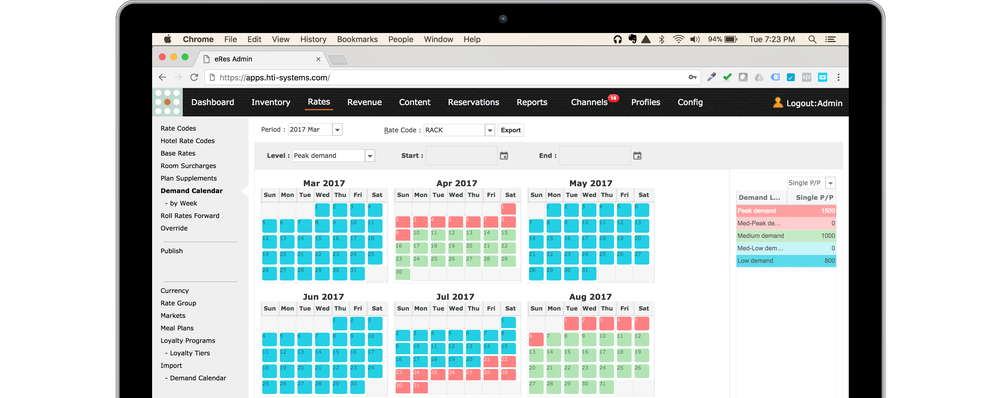Image resolution: width=1000 pixels, height=398 pixels.
Task: Switch to the Inventory tab
Action: [270, 102]
